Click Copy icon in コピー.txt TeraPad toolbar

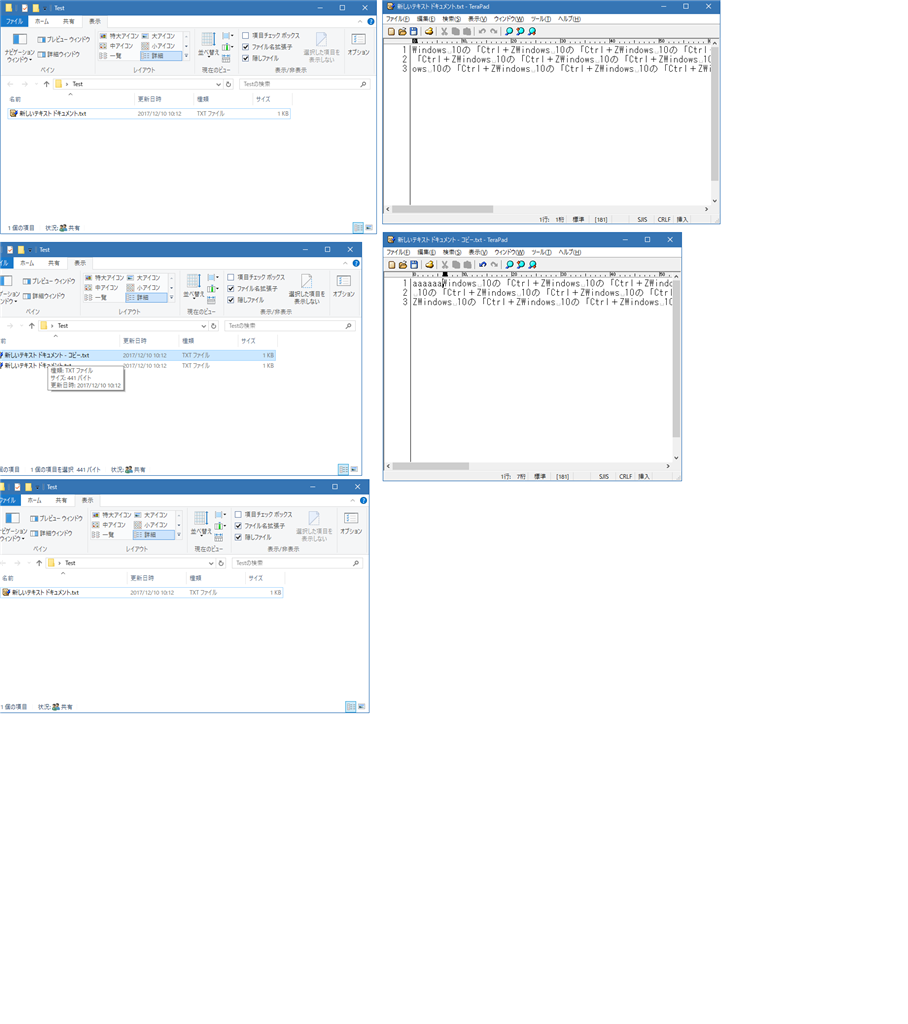[x=456, y=264]
